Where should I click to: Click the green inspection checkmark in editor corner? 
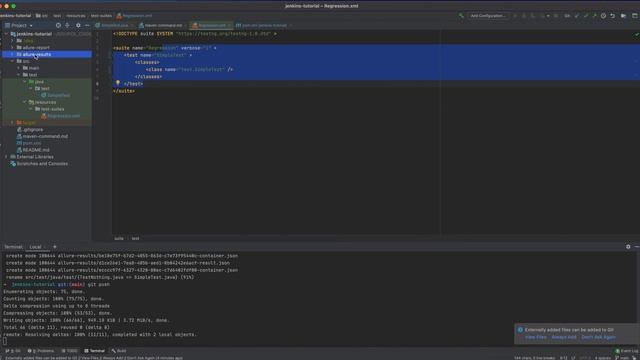click(x=636, y=34)
